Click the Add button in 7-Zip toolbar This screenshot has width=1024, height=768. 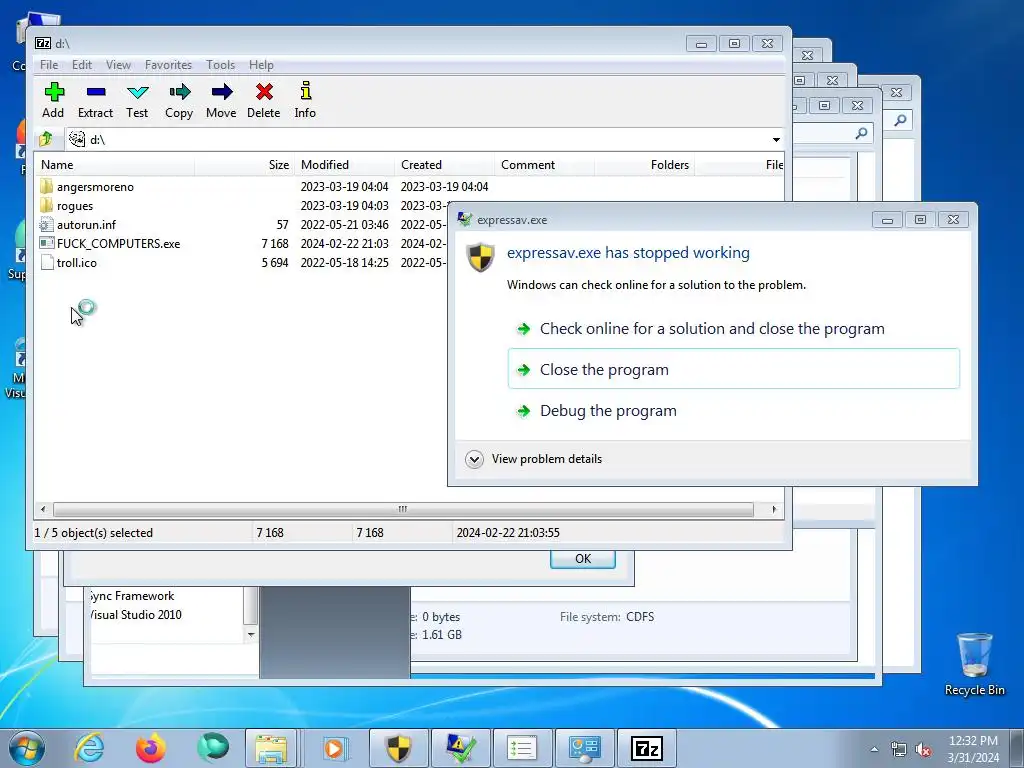tap(54, 100)
